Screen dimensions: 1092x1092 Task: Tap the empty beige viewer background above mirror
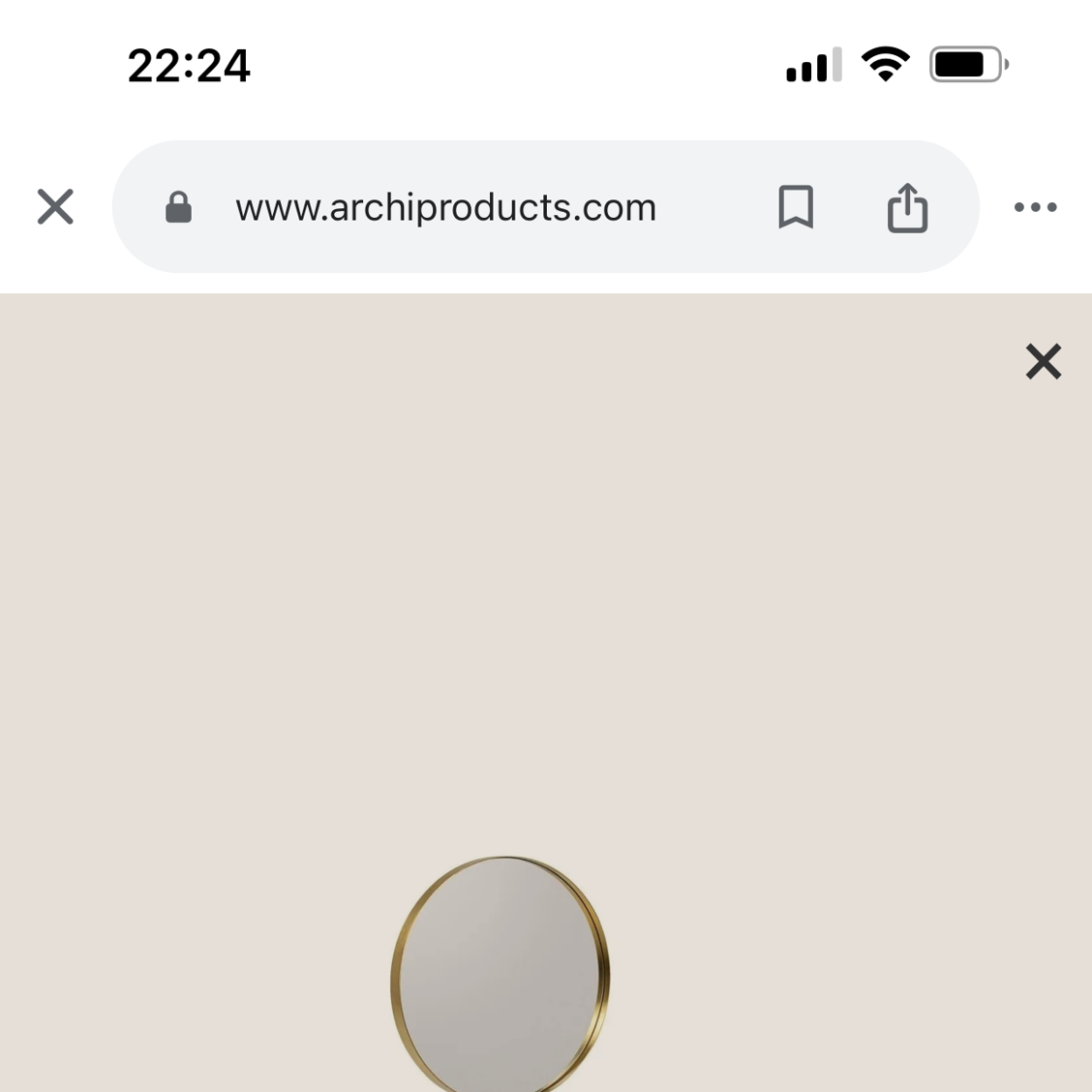coord(501,591)
